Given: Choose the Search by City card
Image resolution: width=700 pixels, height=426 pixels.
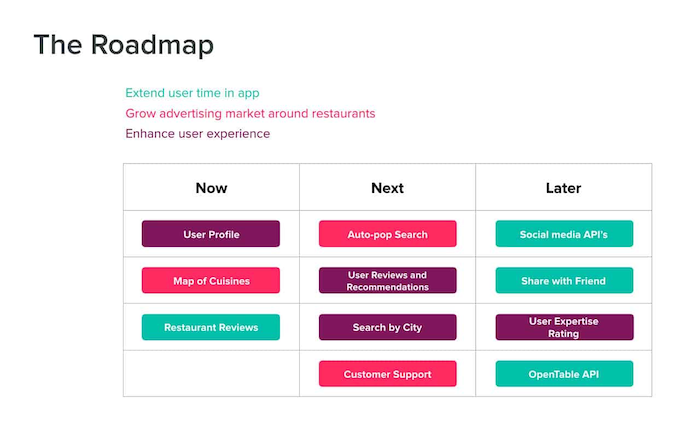Looking at the screenshot, I should coord(387,327).
